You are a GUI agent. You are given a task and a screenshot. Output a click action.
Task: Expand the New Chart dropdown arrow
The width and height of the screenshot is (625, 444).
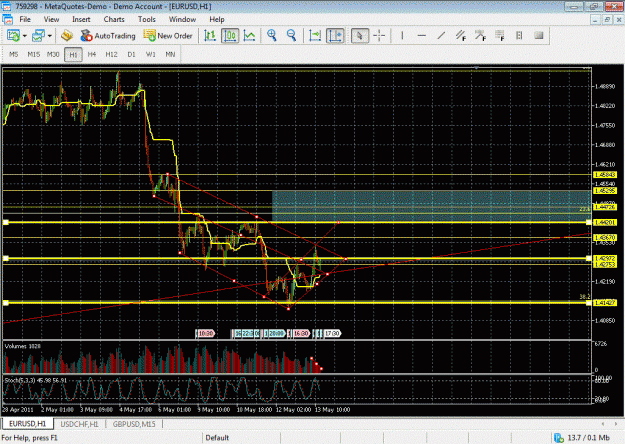(25, 36)
